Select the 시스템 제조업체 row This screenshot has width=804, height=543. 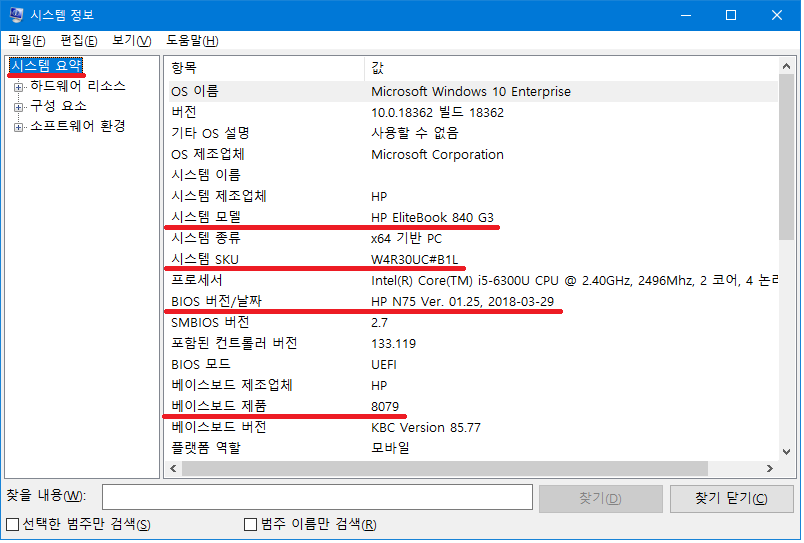[471, 196]
